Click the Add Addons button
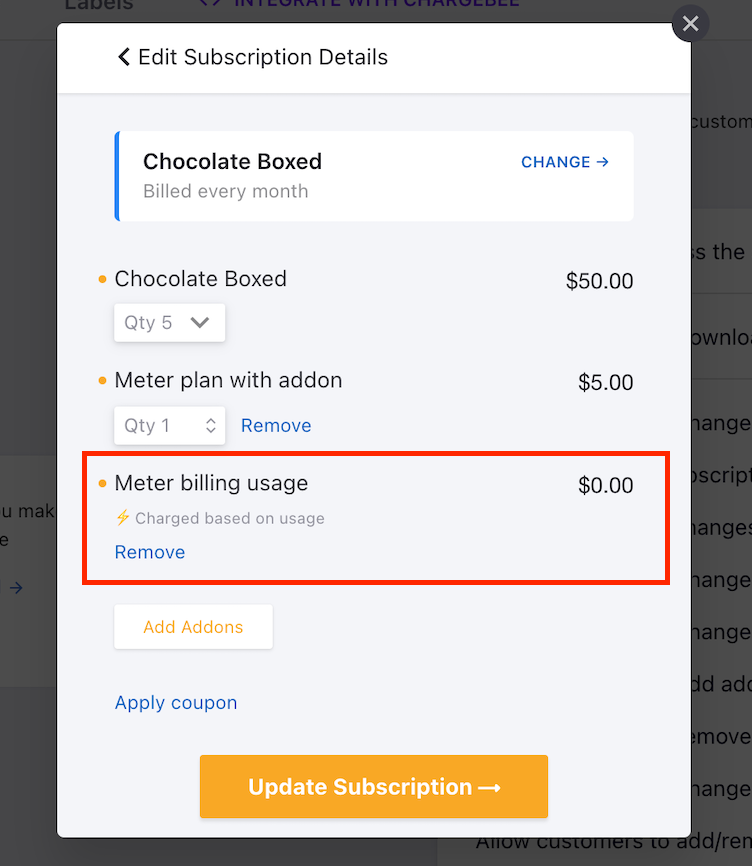 tap(193, 627)
